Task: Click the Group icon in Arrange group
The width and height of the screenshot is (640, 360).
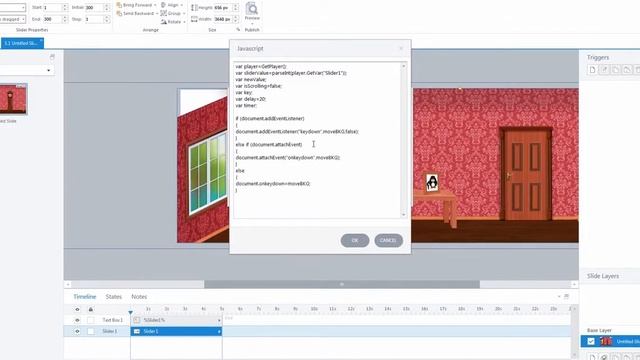Action: click(x=164, y=13)
